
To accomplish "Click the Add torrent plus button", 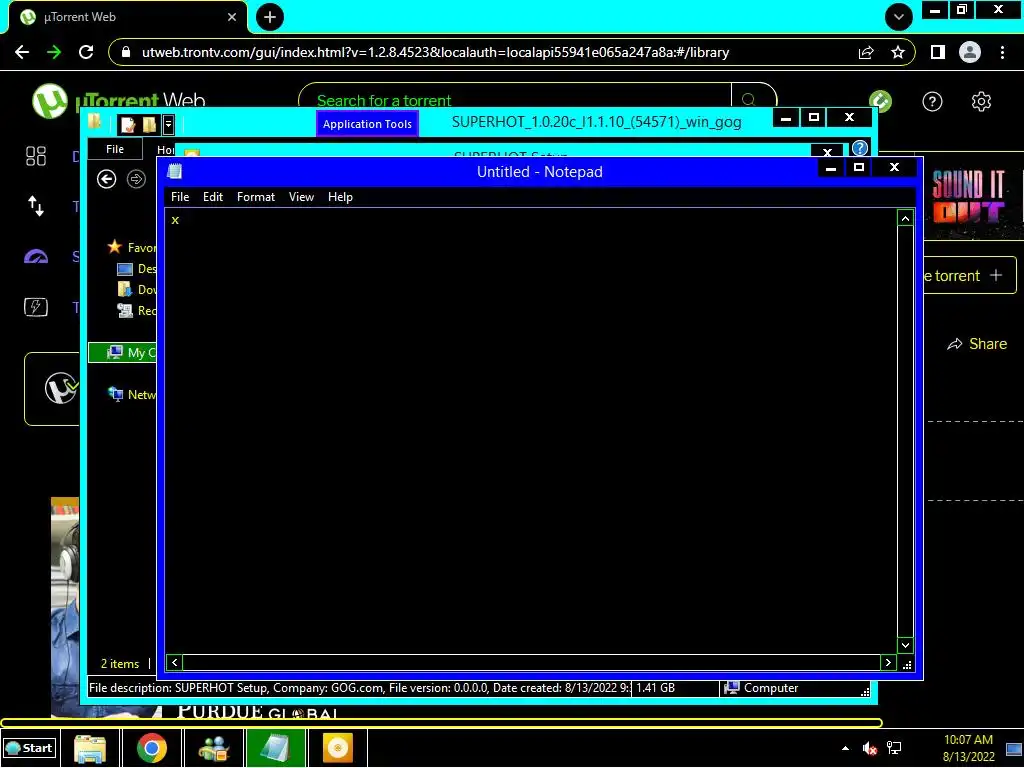I will tap(970, 275).
